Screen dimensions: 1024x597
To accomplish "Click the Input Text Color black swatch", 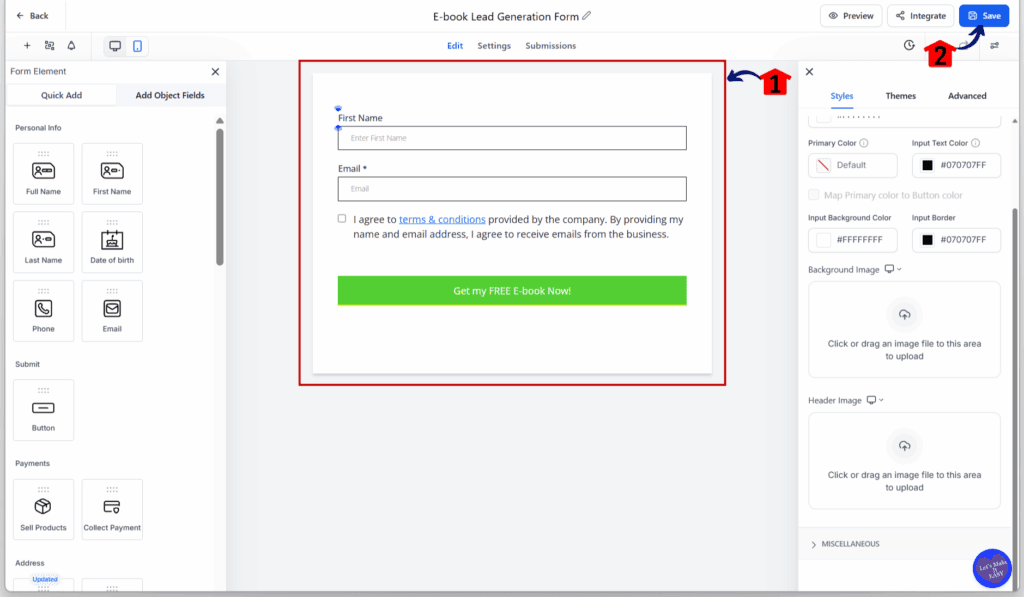I will point(927,165).
